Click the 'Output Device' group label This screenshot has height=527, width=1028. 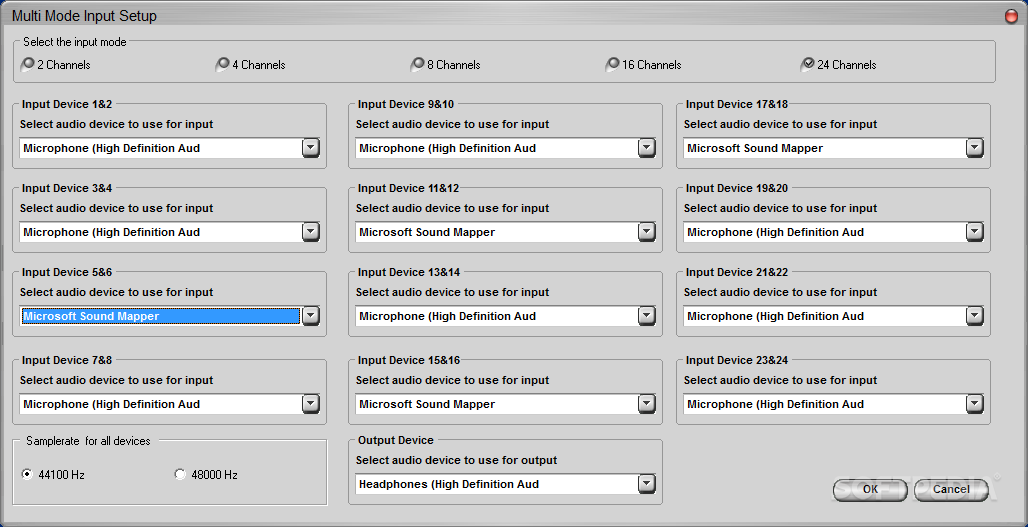(395, 440)
